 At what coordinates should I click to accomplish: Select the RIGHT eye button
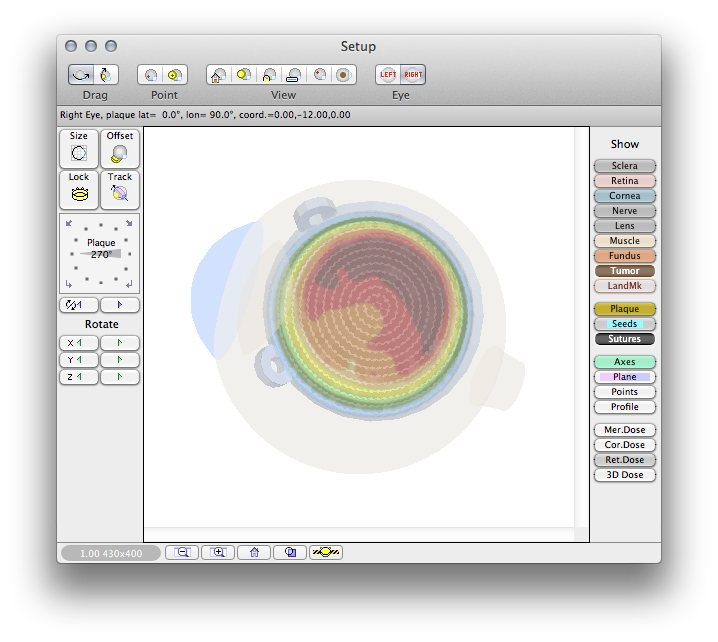[x=413, y=75]
